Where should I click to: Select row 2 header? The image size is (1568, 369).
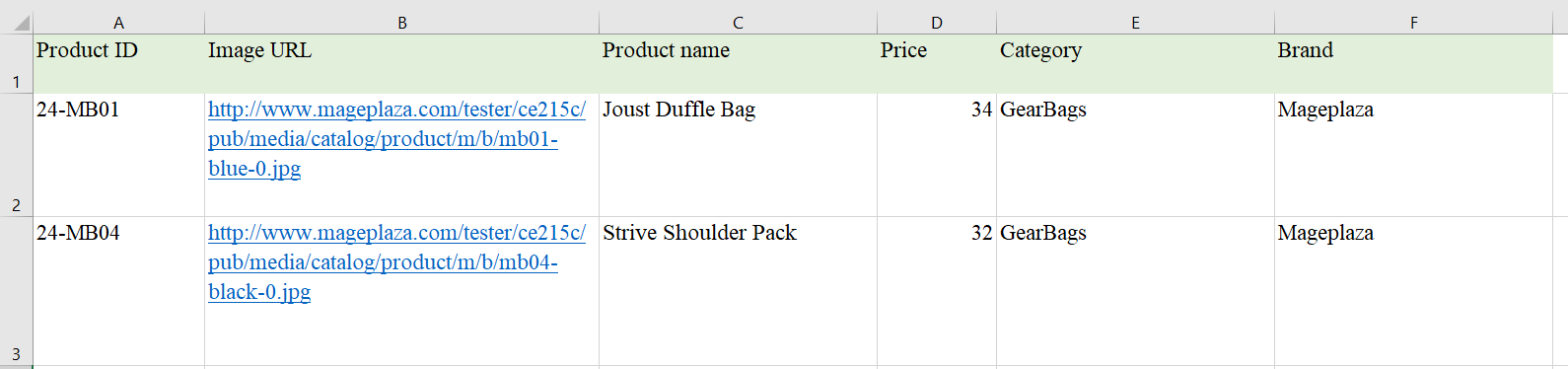point(16,155)
